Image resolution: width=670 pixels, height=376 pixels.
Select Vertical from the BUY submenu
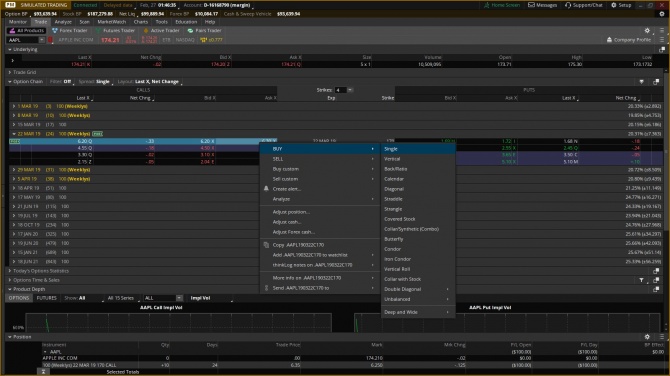392,159
